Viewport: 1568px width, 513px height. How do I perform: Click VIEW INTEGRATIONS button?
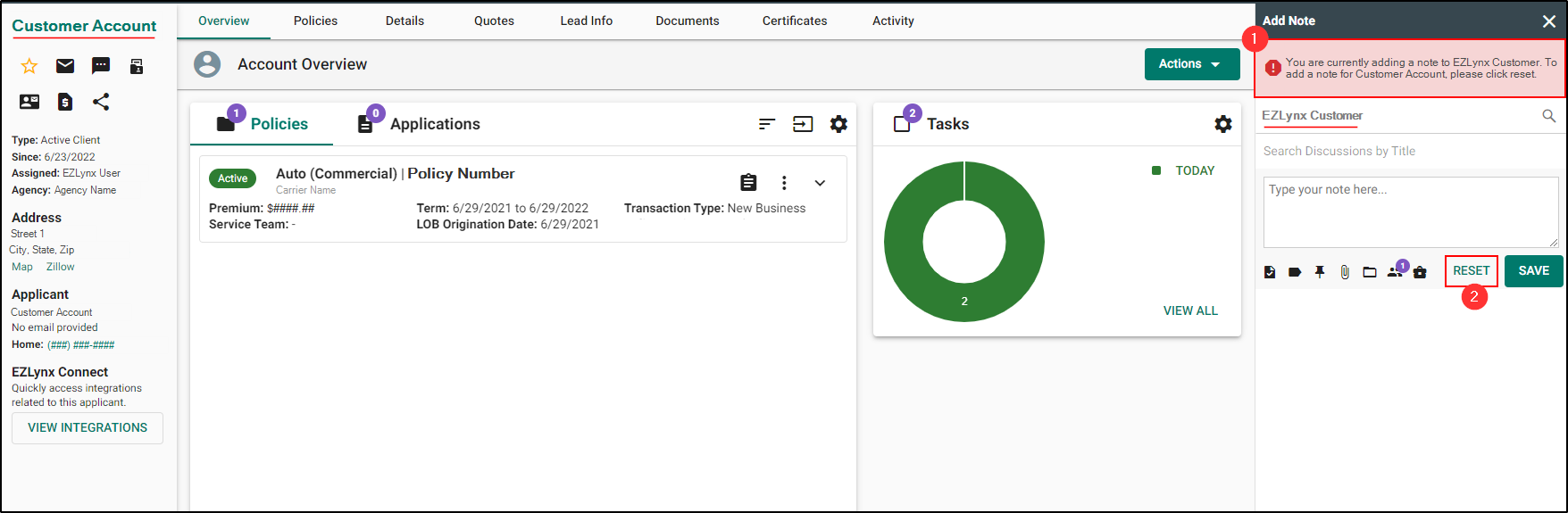click(88, 428)
